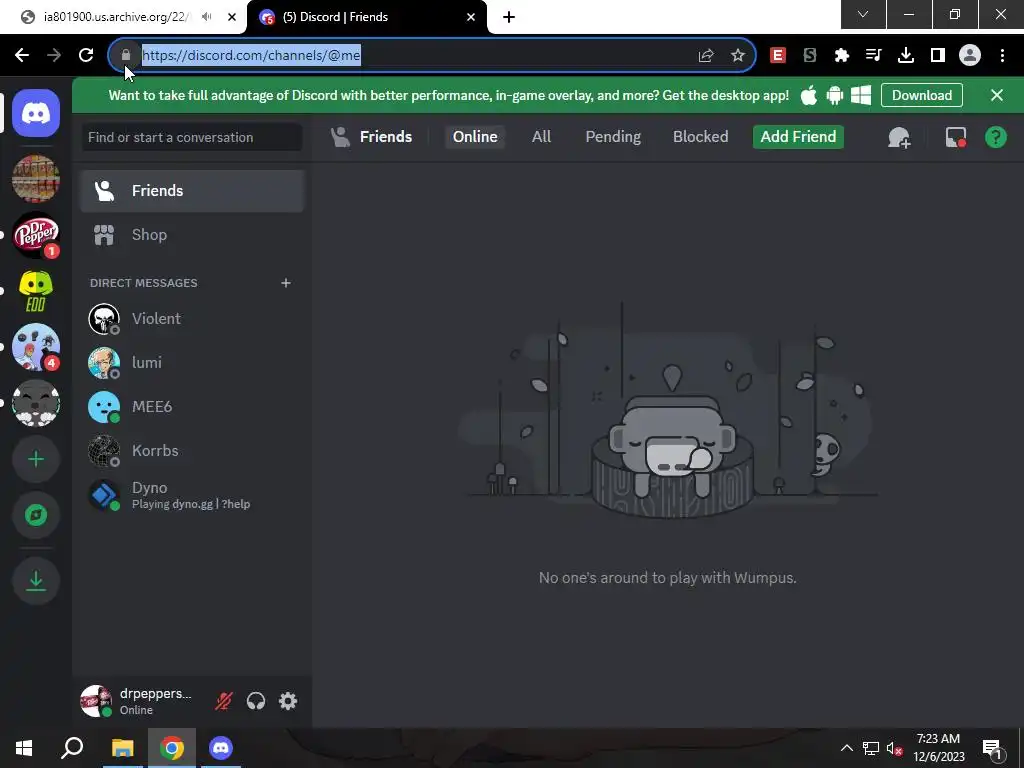Click the Windows download icon in banner
The width and height of the screenshot is (1024, 768).
[861, 95]
